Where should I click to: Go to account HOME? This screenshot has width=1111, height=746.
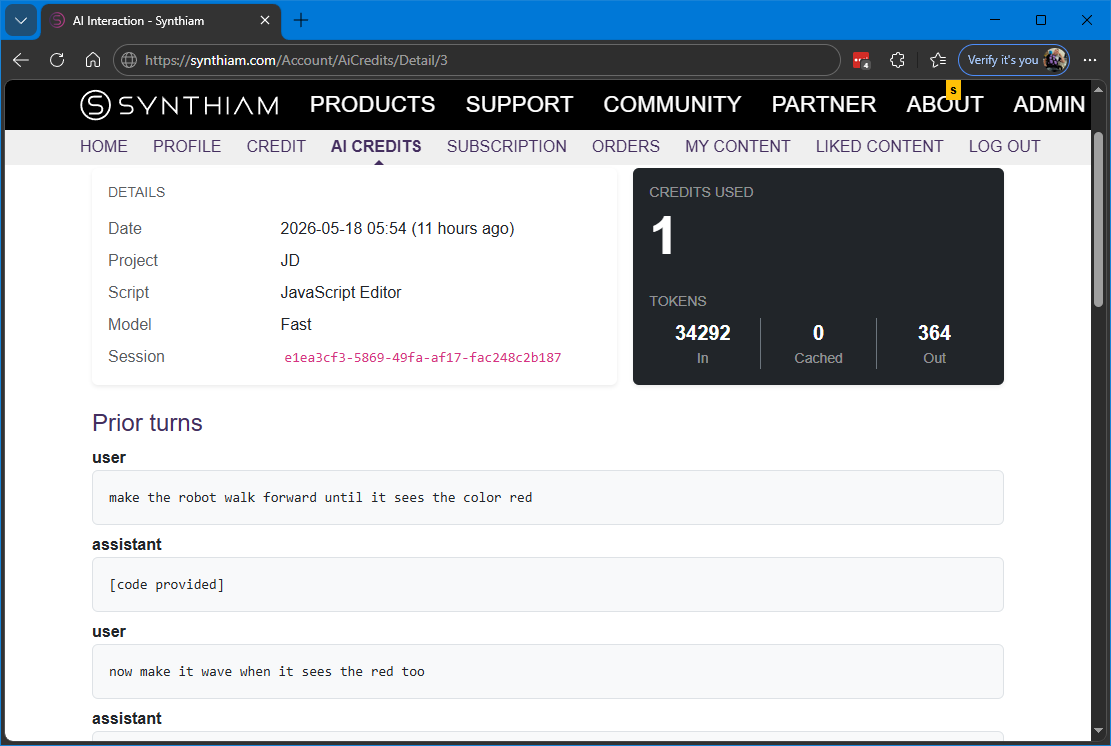pos(103,146)
